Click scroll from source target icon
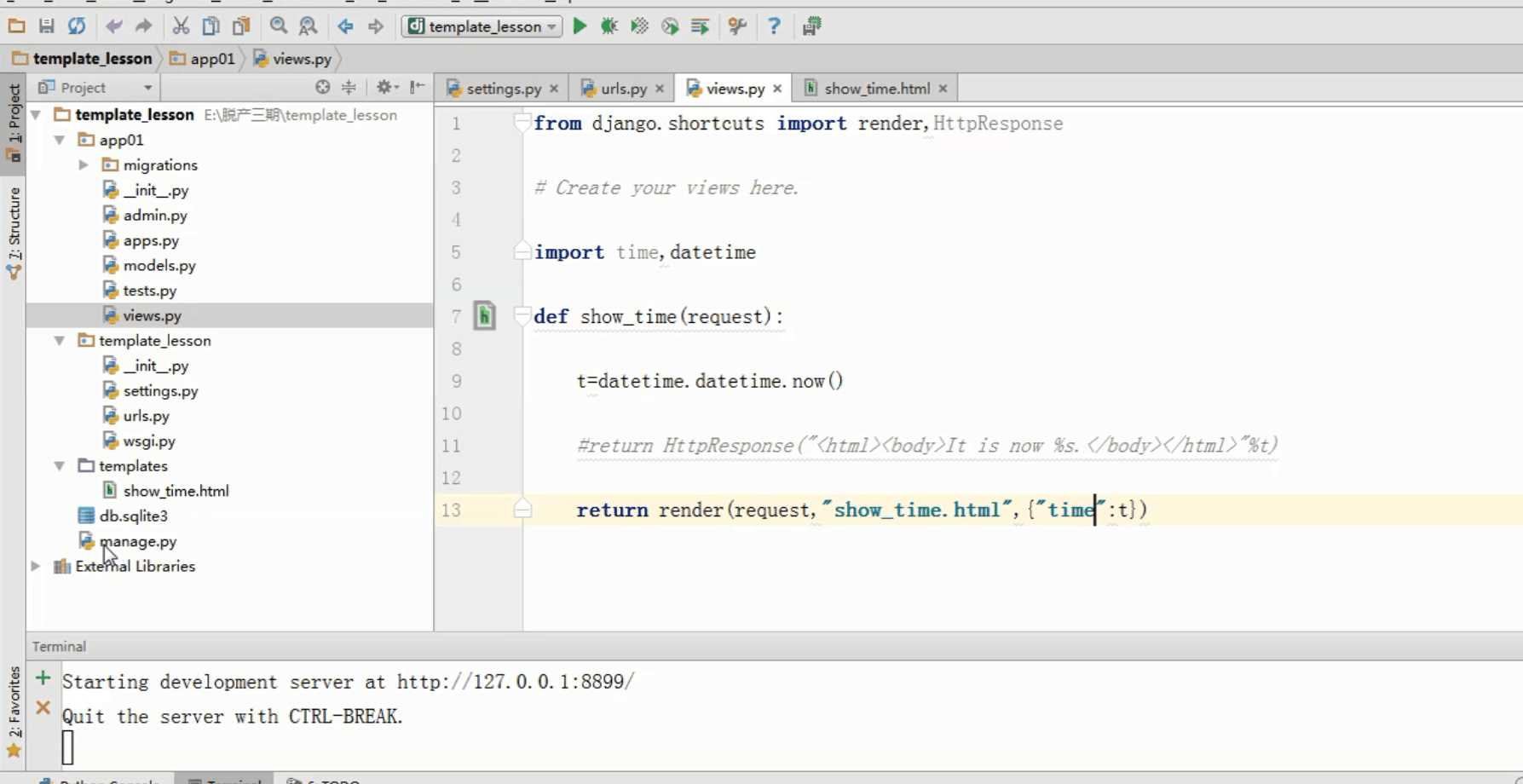 click(322, 87)
